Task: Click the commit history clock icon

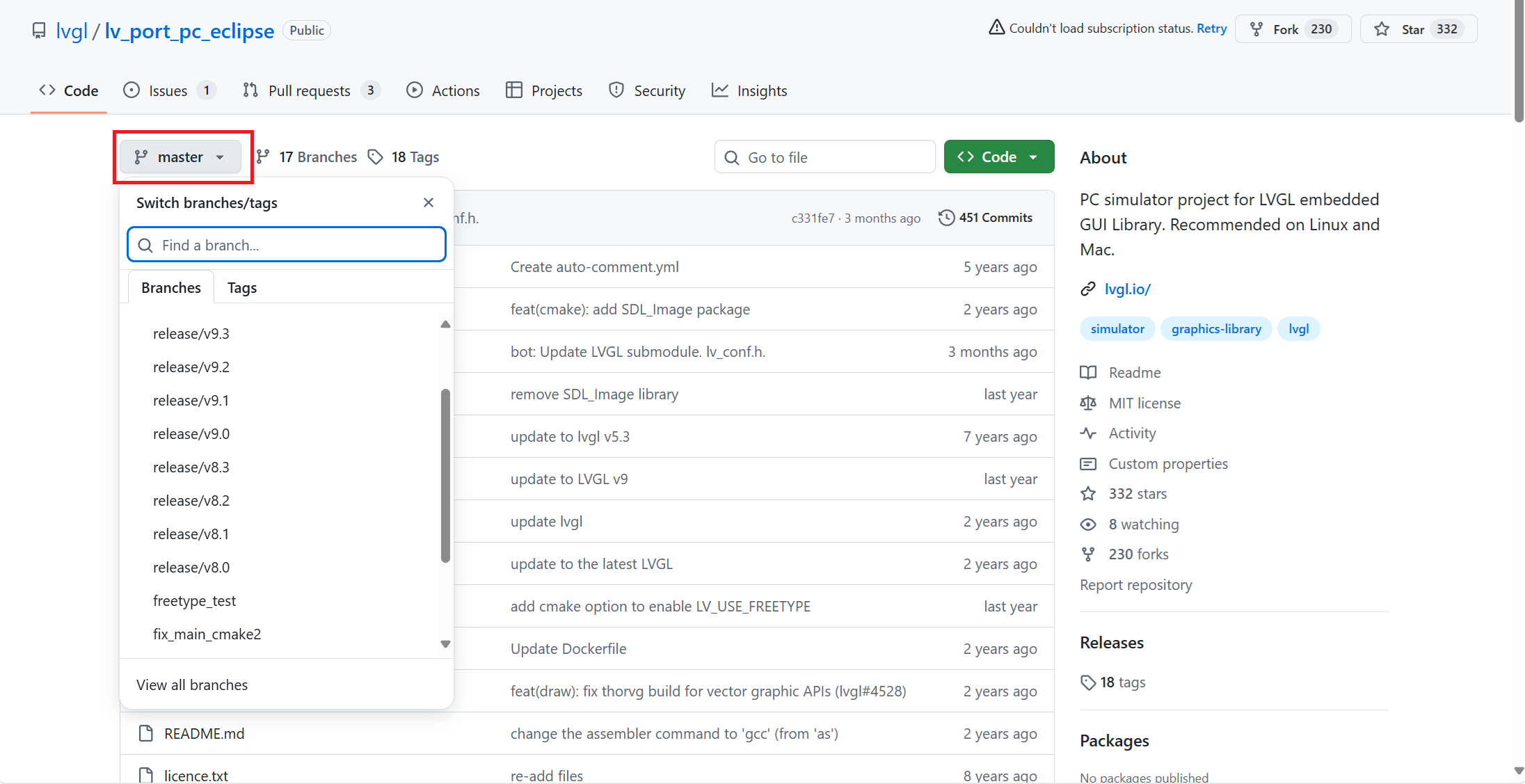Action: [x=946, y=218]
